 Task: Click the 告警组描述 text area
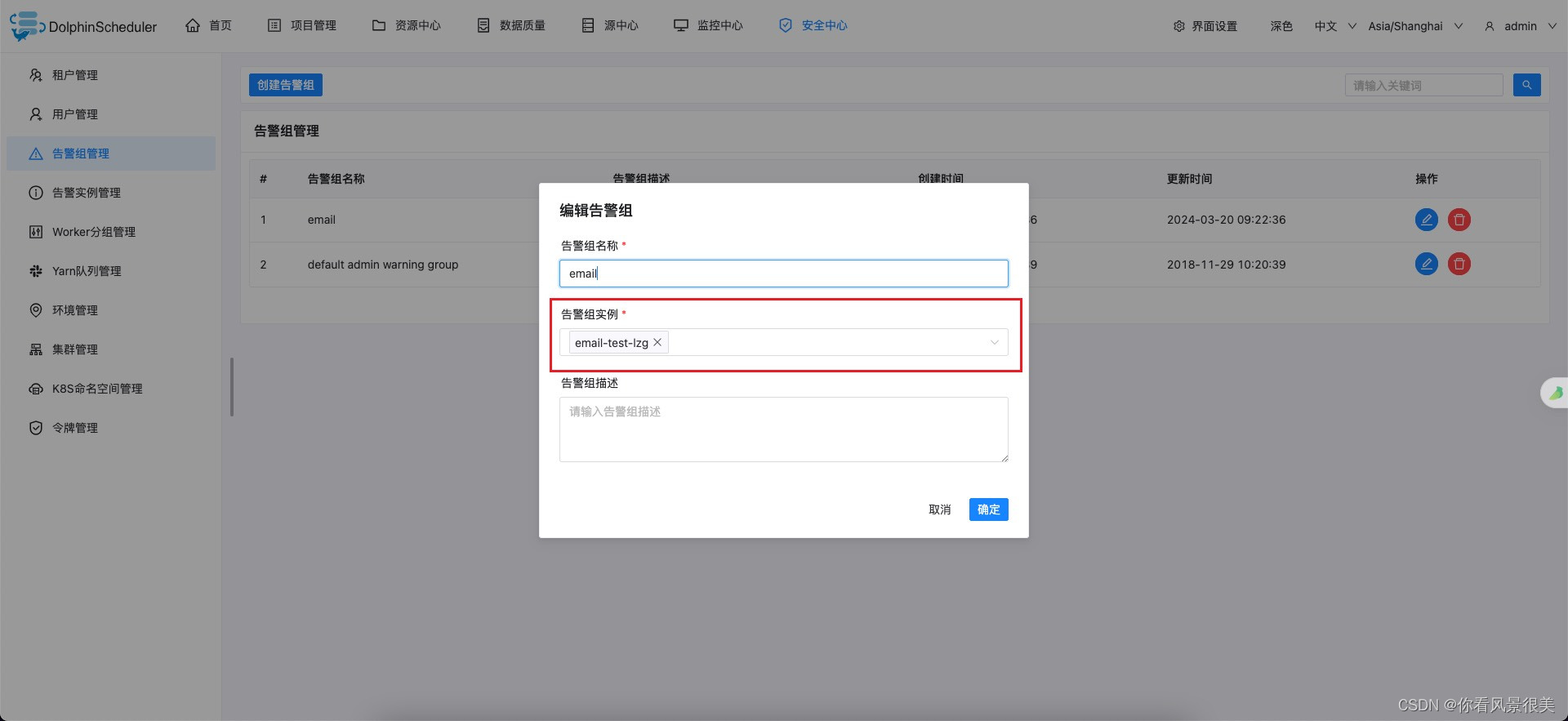pyautogui.click(x=783, y=429)
